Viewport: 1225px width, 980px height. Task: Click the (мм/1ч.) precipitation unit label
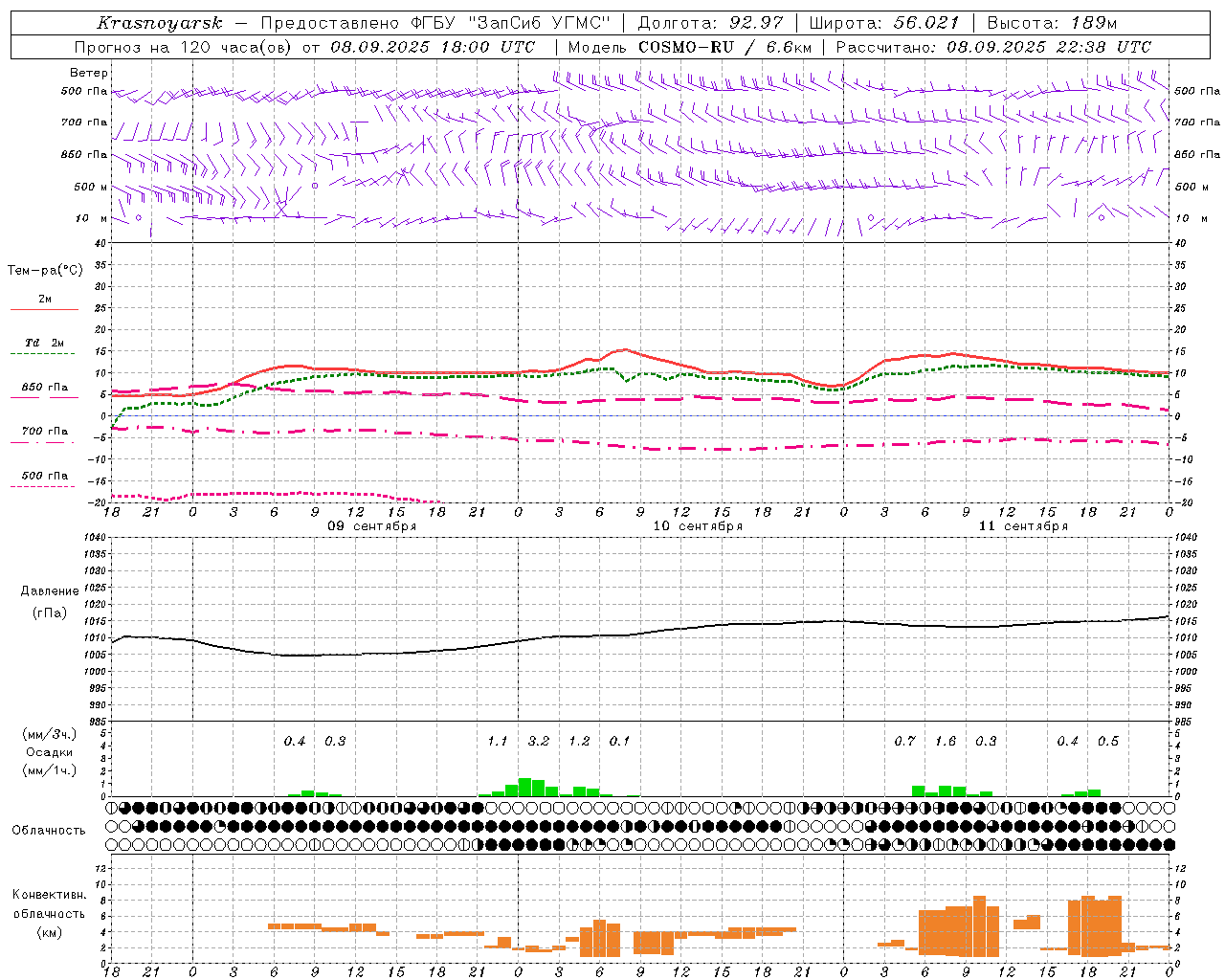50,770
